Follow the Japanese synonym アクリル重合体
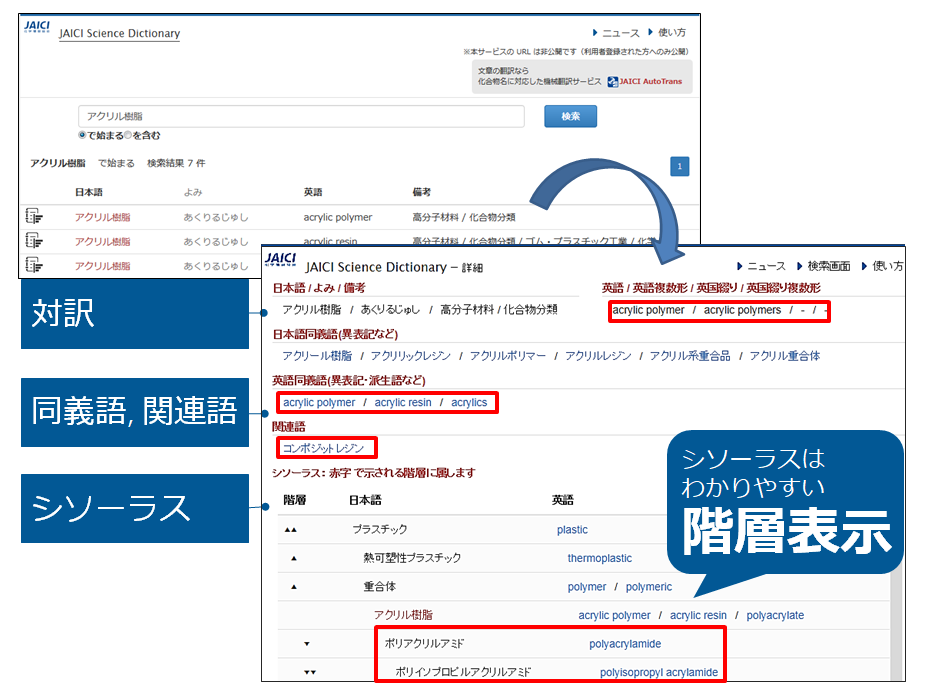The image size is (930, 698). click(x=785, y=356)
